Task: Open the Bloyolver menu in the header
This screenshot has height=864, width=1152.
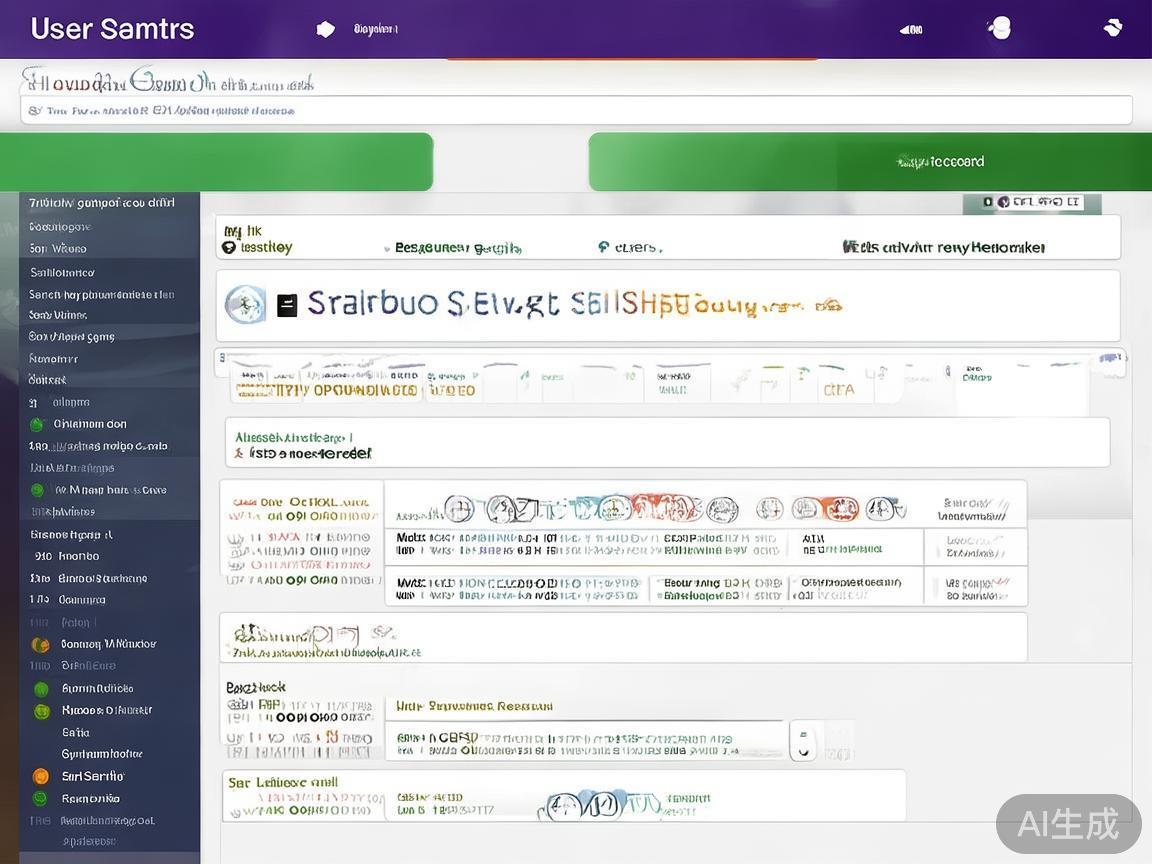Action: [375, 29]
